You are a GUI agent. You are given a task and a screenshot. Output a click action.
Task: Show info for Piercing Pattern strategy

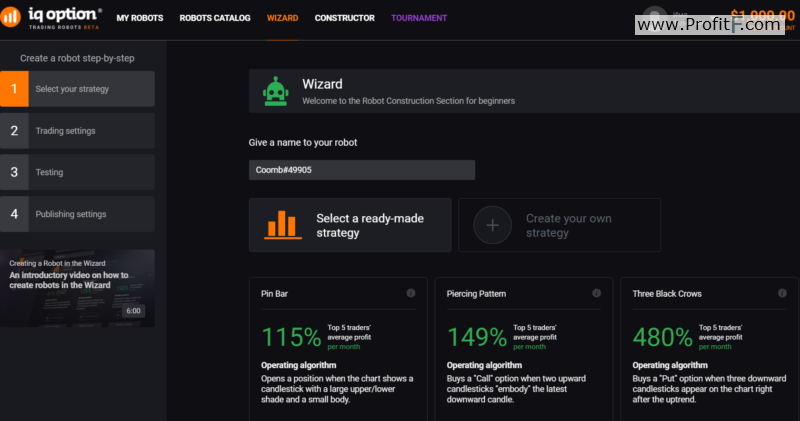coord(596,293)
